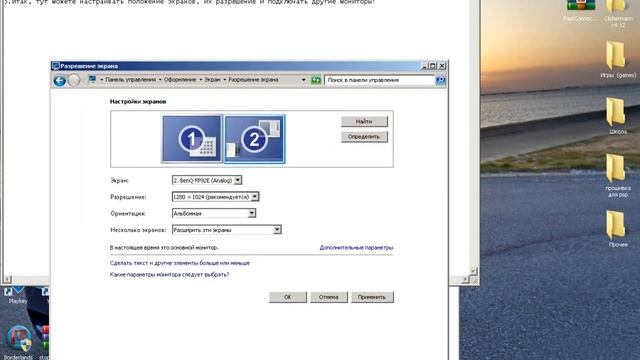Click the OK button
This screenshot has height=360, width=640.
288,297
